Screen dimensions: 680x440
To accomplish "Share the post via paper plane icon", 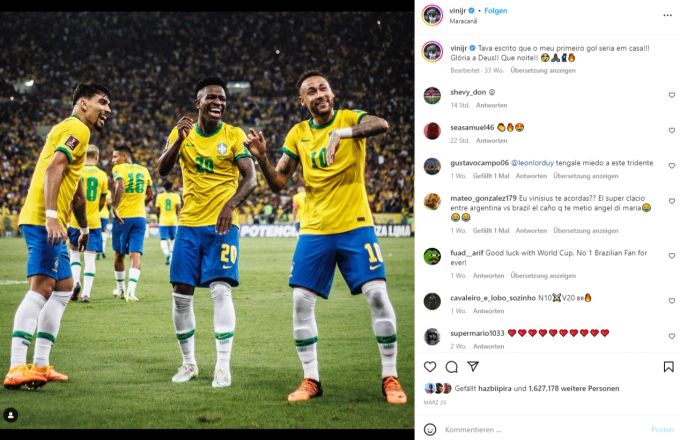I will (x=473, y=366).
